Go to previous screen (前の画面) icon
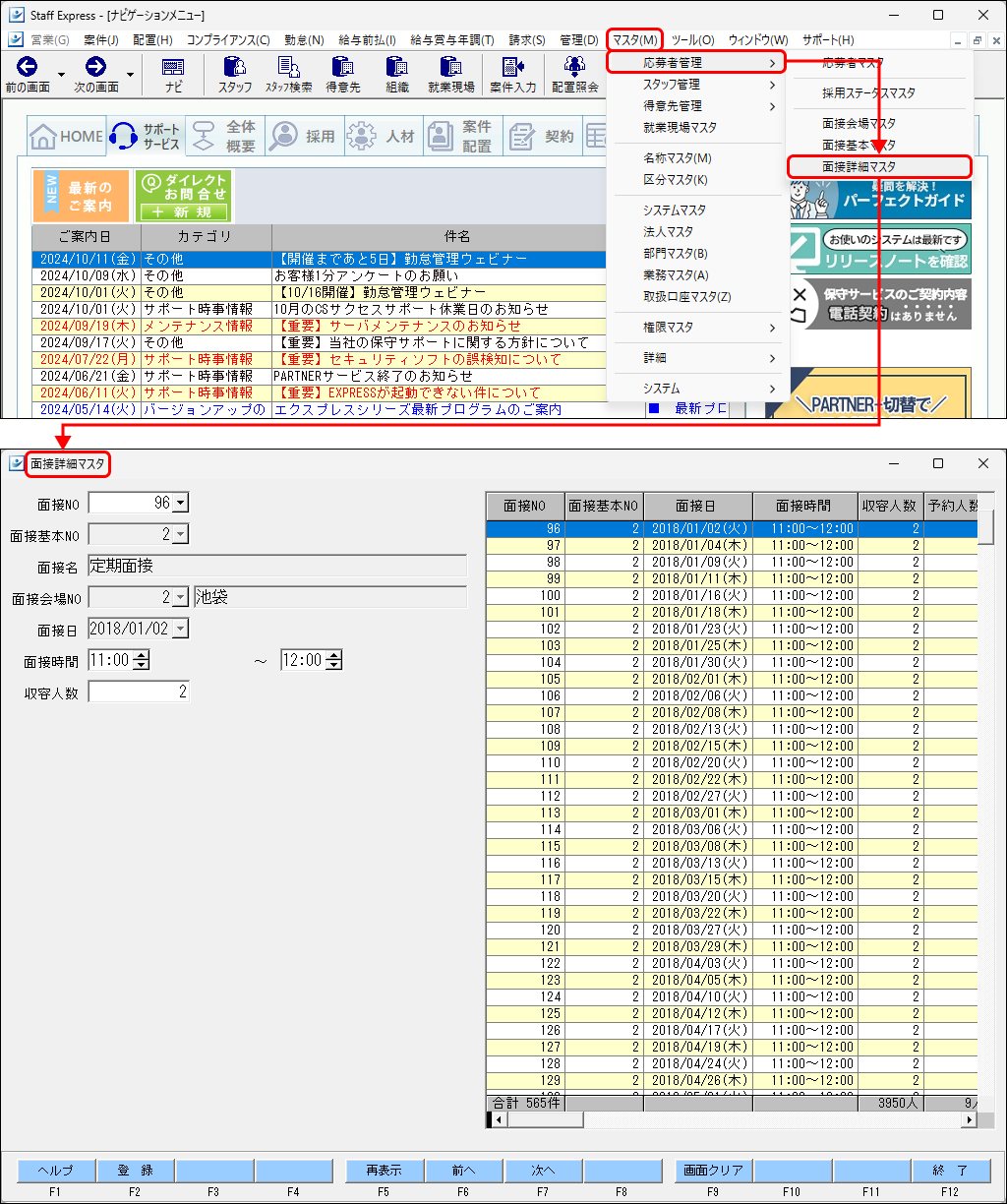The image size is (1007, 1204). pos(27,74)
